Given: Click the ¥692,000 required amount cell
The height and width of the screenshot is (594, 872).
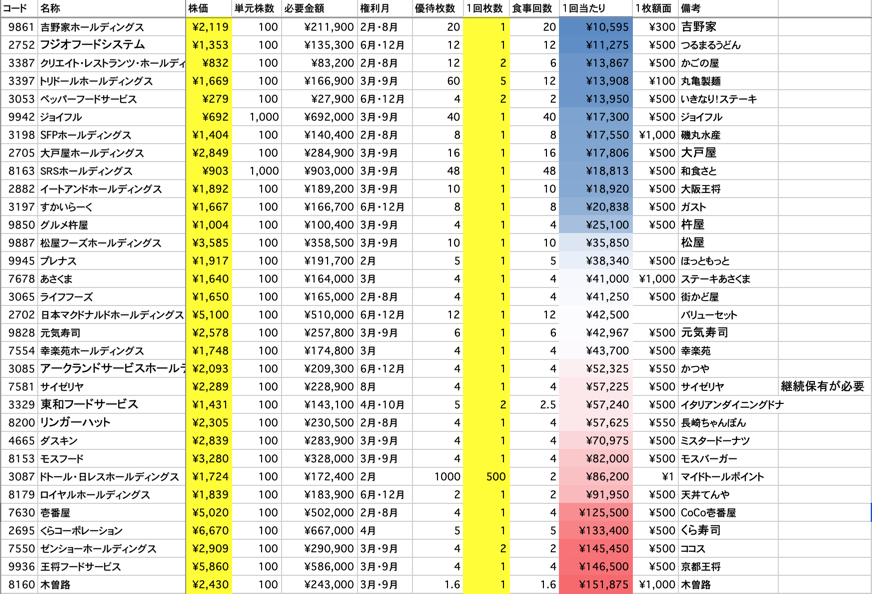Looking at the screenshot, I should pos(320,117).
